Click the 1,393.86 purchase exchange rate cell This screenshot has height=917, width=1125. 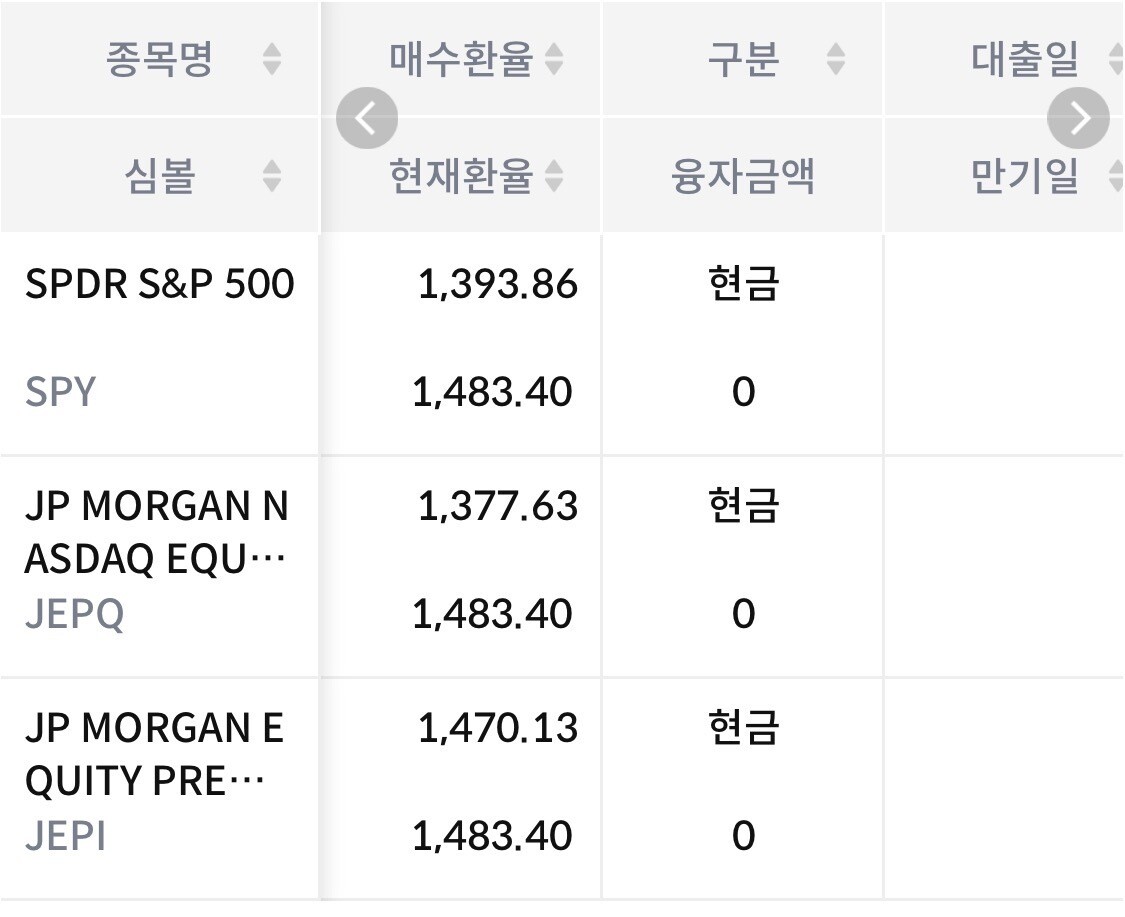pos(497,285)
